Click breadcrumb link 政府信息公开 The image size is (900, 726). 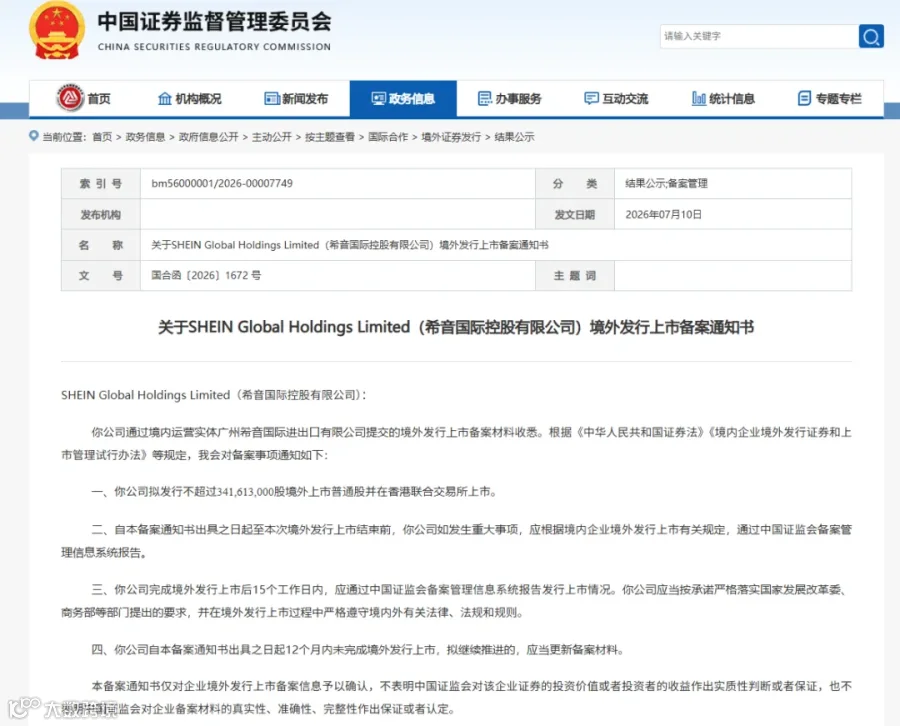[x=208, y=137]
